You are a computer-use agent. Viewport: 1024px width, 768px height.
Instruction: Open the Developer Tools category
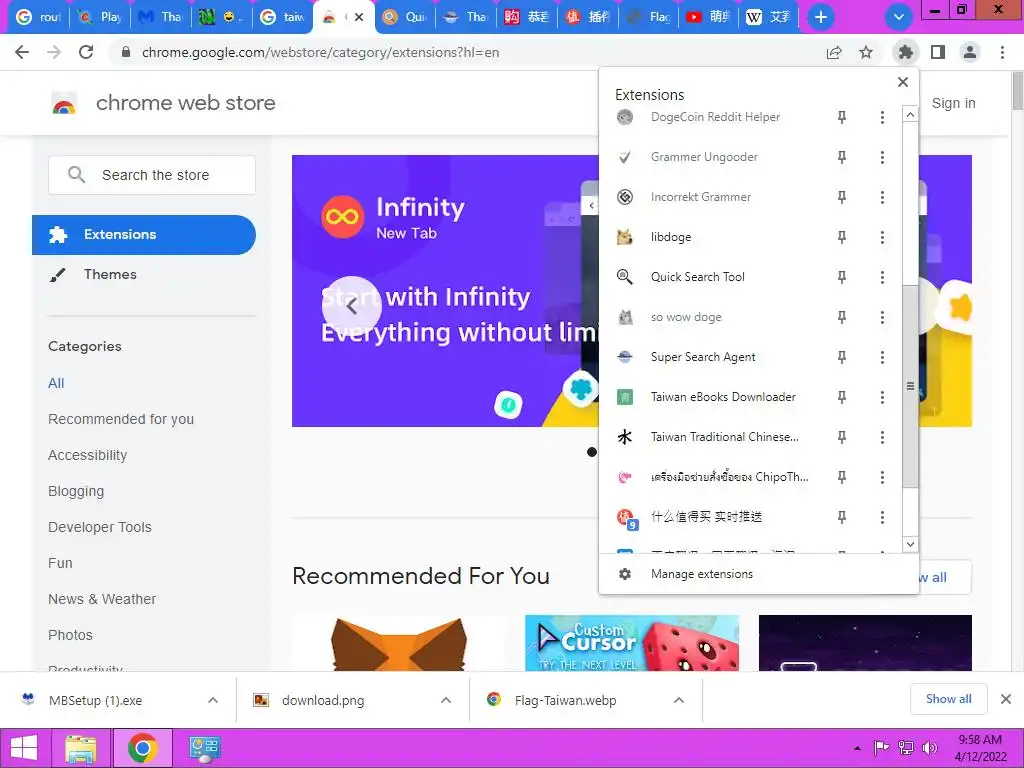pos(100,527)
